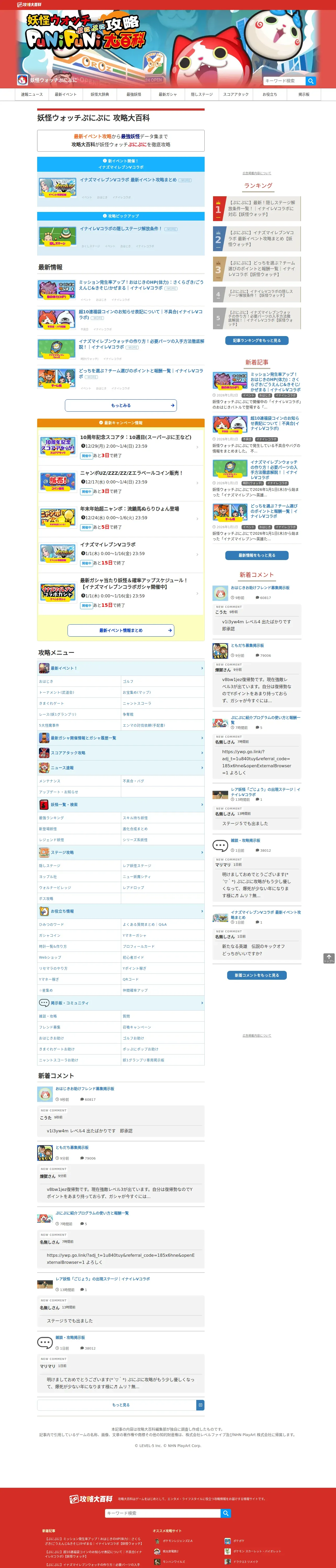Click 記事ランキングをもっと見る button

(x=257, y=340)
